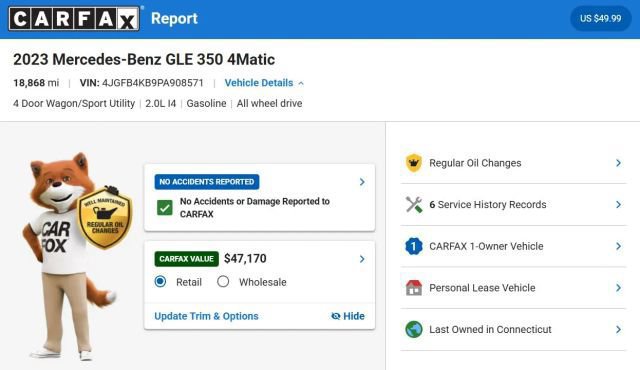Click the blue 1-Owner badge icon
This screenshot has height=370, width=640.
[x=413, y=246]
